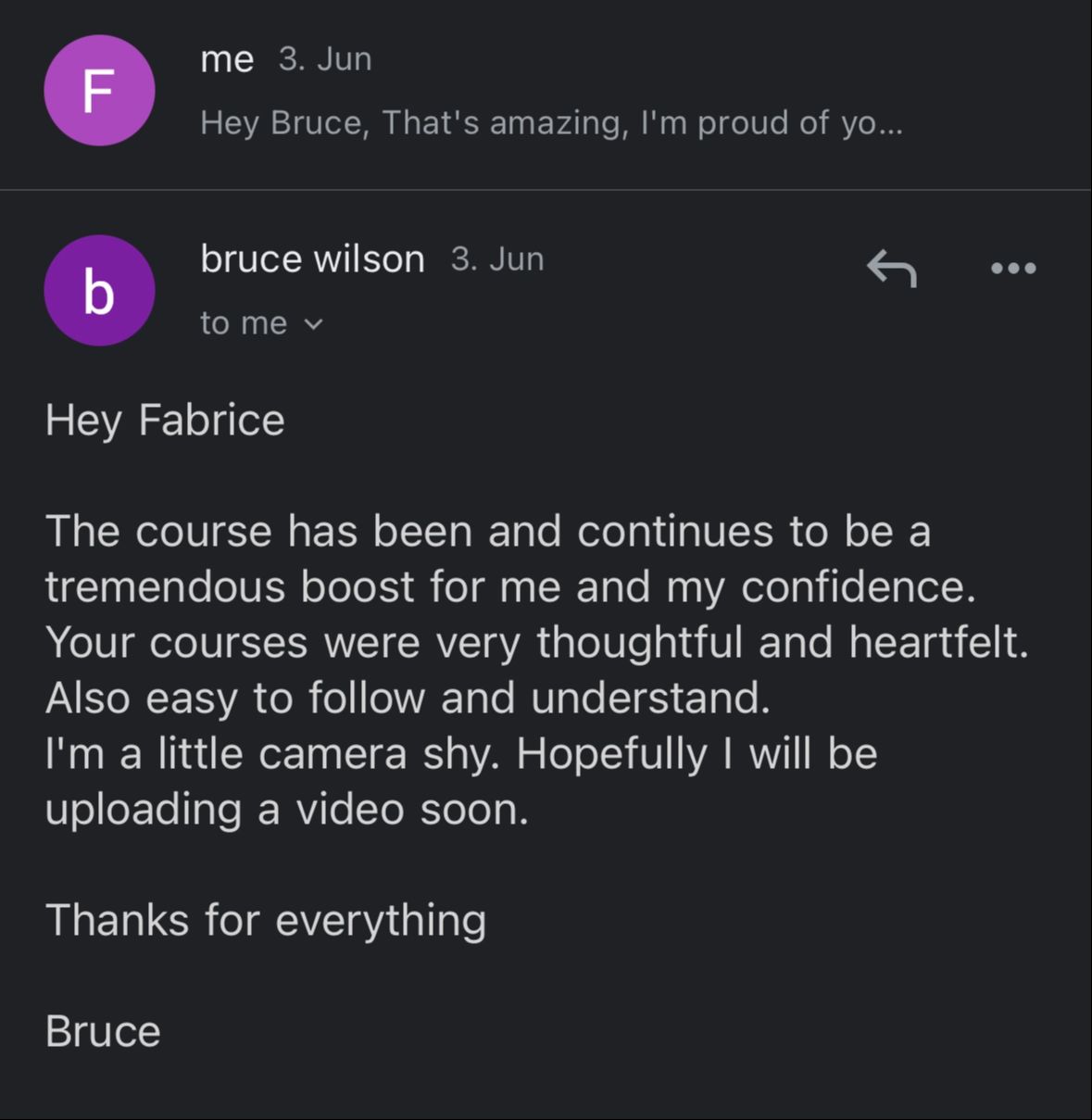This screenshot has width=1092, height=1120.
Task: Open the three-dot more options menu
Action: click(1013, 269)
